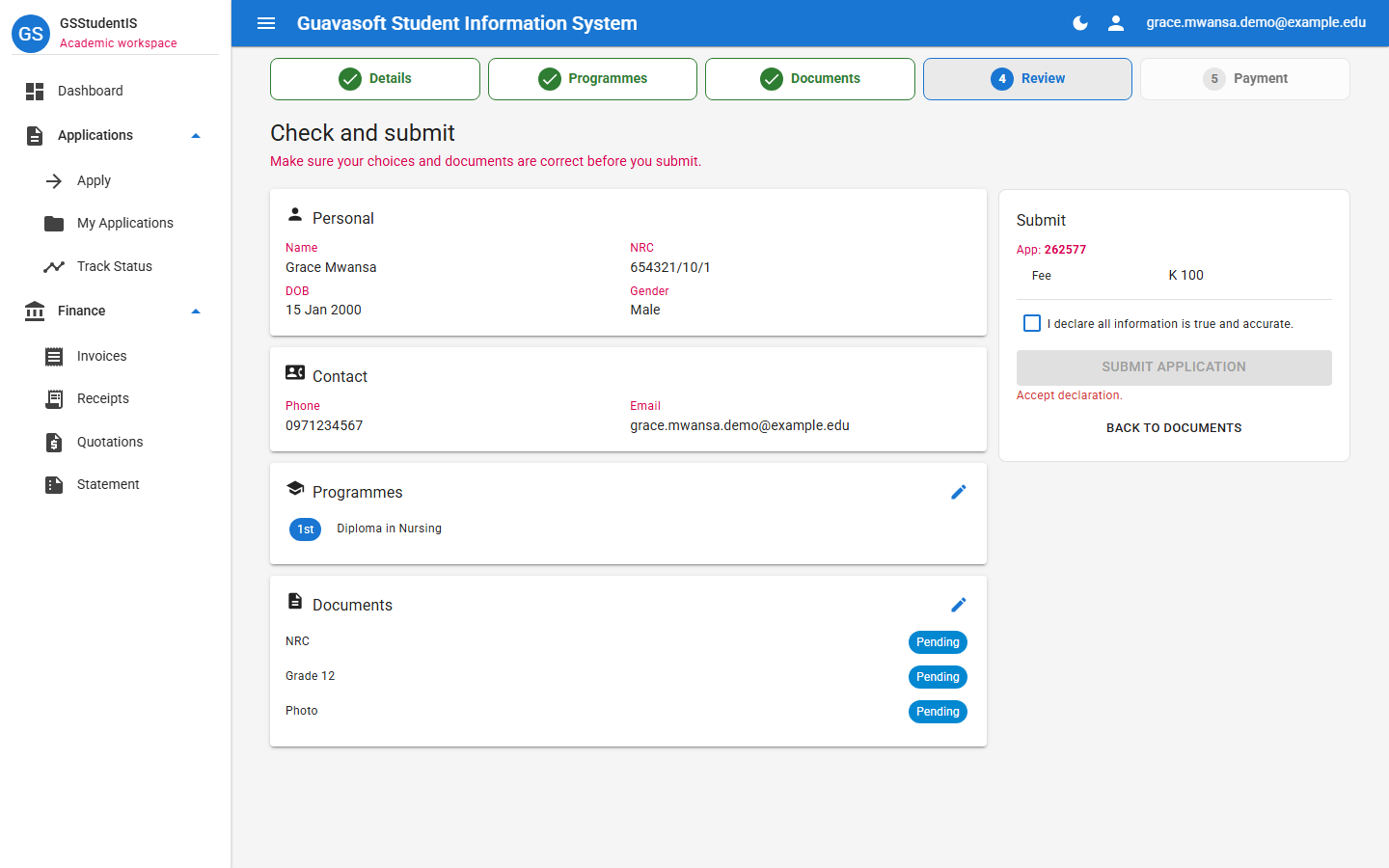Click the Academic workspace subtitle
The width and height of the screenshot is (1389, 868).
pyautogui.click(x=119, y=43)
